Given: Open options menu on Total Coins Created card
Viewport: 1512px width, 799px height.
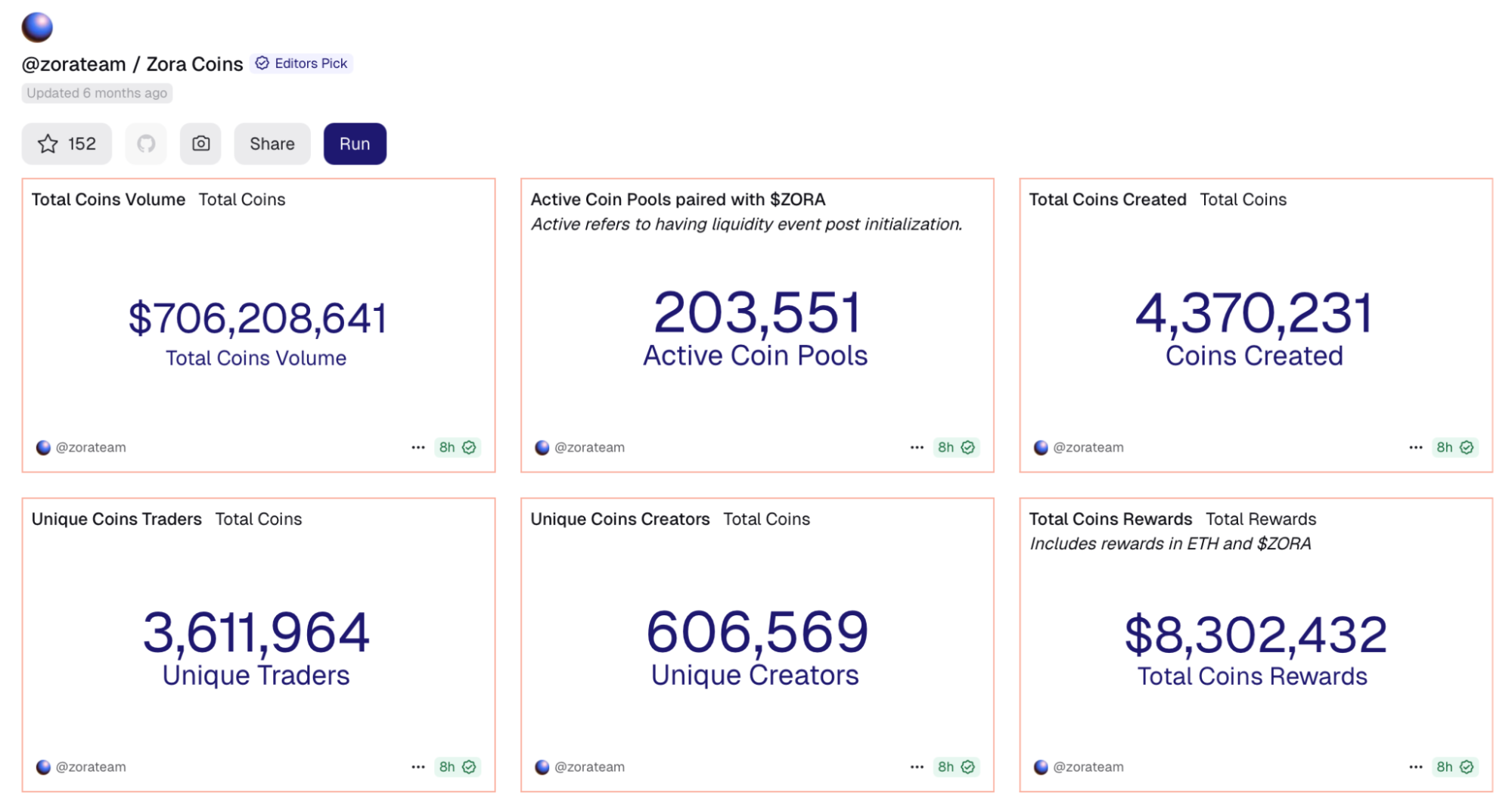Looking at the screenshot, I should pyautogui.click(x=1415, y=447).
